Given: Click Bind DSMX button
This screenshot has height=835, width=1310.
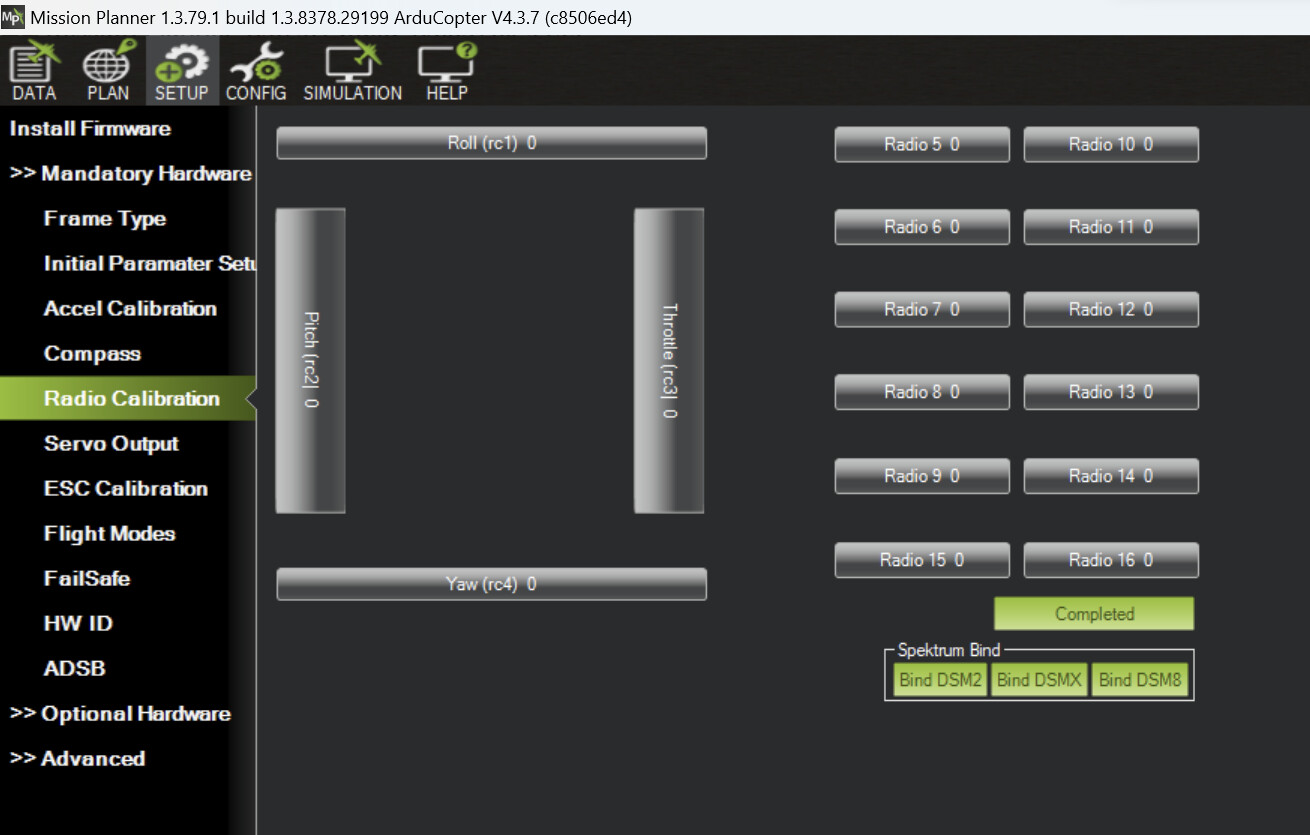Looking at the screenshot, I should coord(1039,680).
